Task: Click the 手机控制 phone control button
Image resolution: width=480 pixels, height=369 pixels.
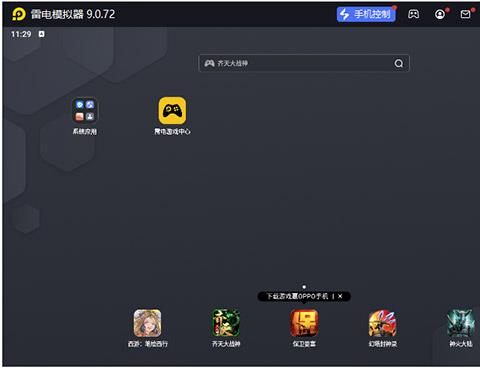Action: click(366, 14)
